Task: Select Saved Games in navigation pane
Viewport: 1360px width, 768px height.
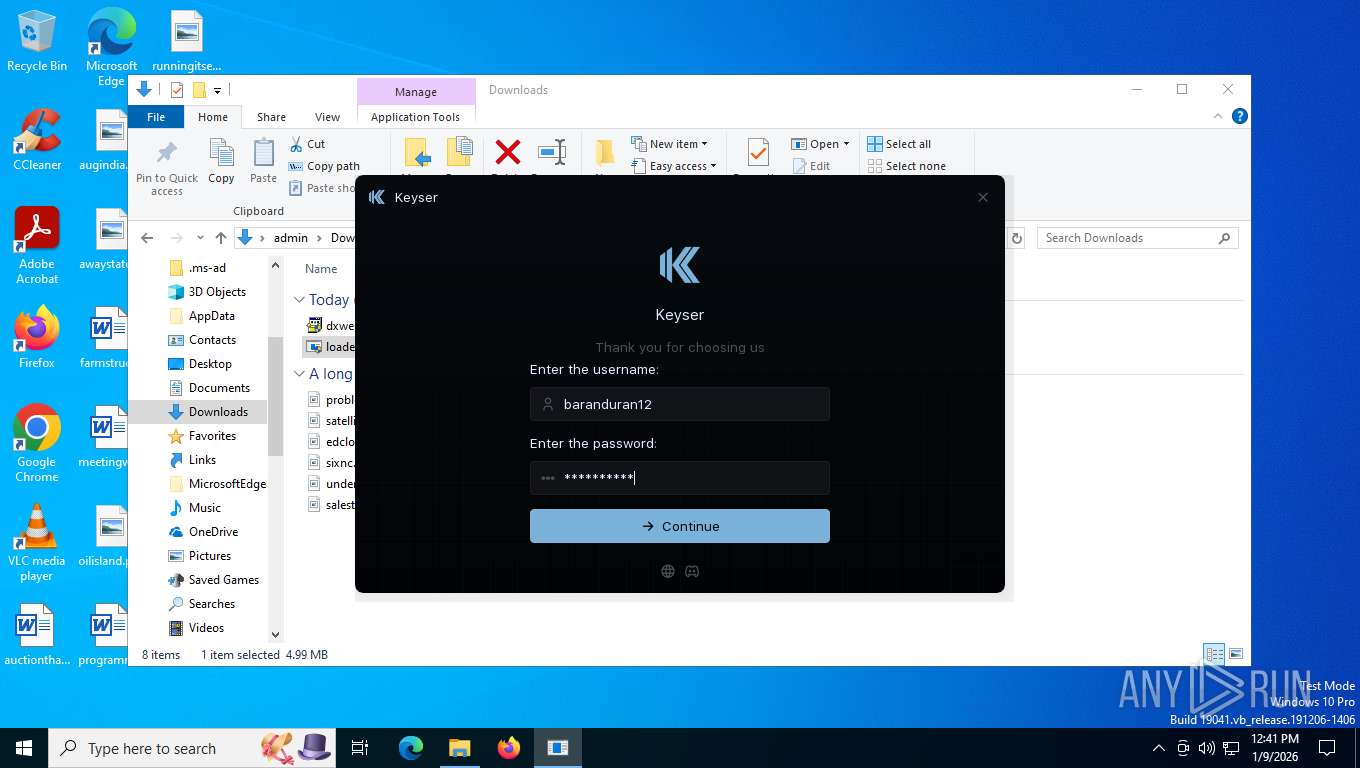Action: coord(223,580)
